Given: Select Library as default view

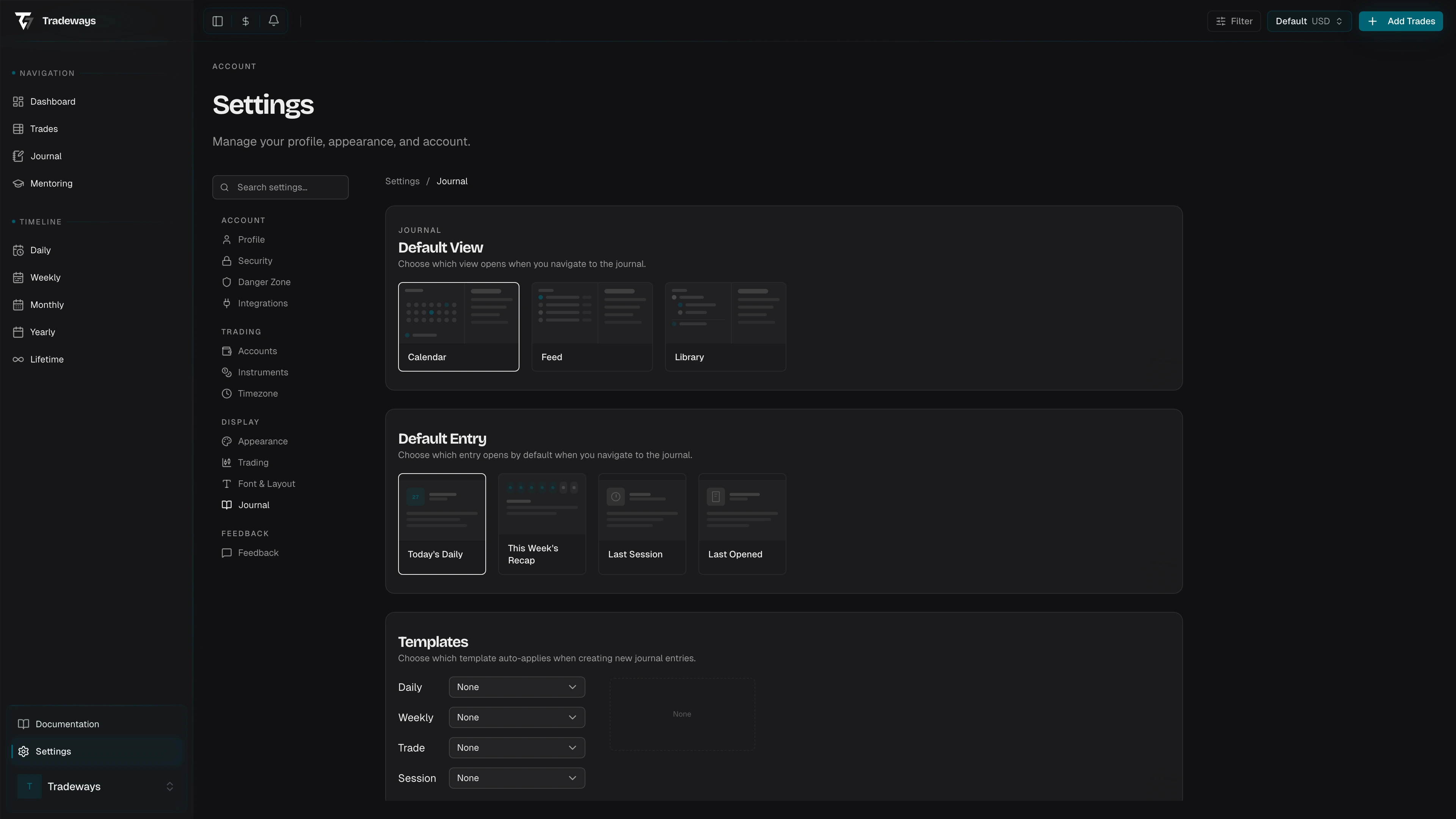Looking at the screenshot, I should [725, 327].
